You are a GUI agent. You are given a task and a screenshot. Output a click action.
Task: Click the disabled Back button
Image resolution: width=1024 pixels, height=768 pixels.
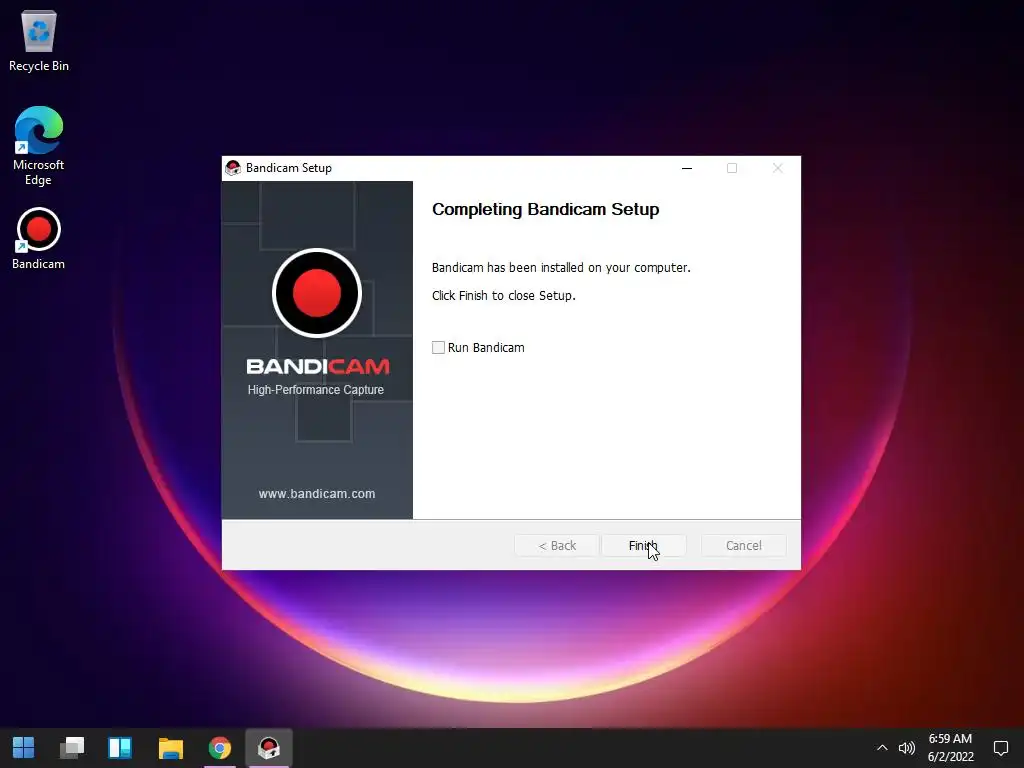coord(556,545)
